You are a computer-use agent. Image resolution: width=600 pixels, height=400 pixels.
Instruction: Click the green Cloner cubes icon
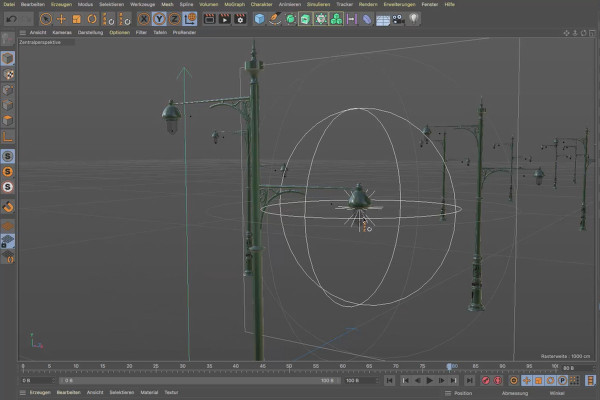pos(336,19)
